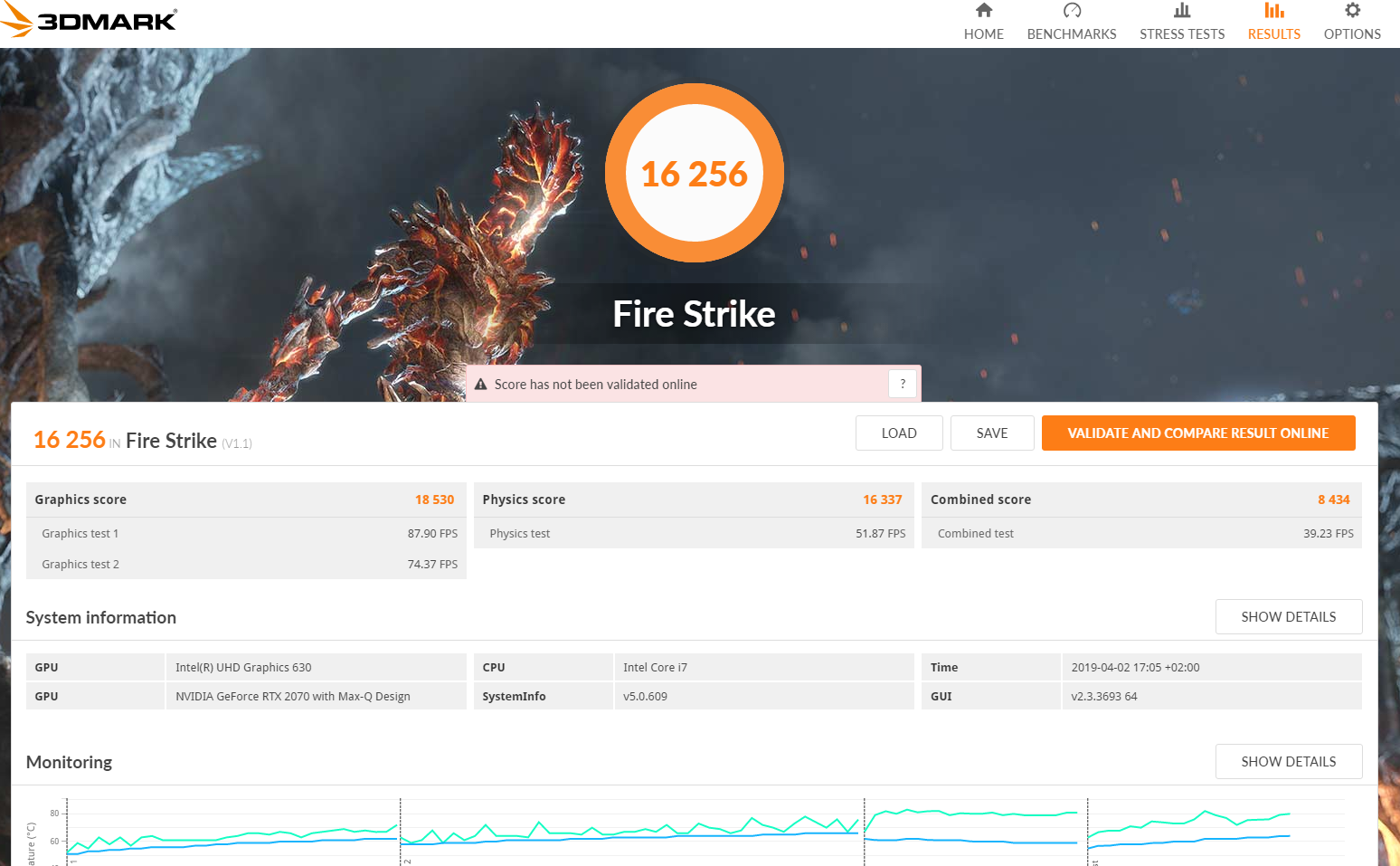Click the Physics test row

click(695, 533)
